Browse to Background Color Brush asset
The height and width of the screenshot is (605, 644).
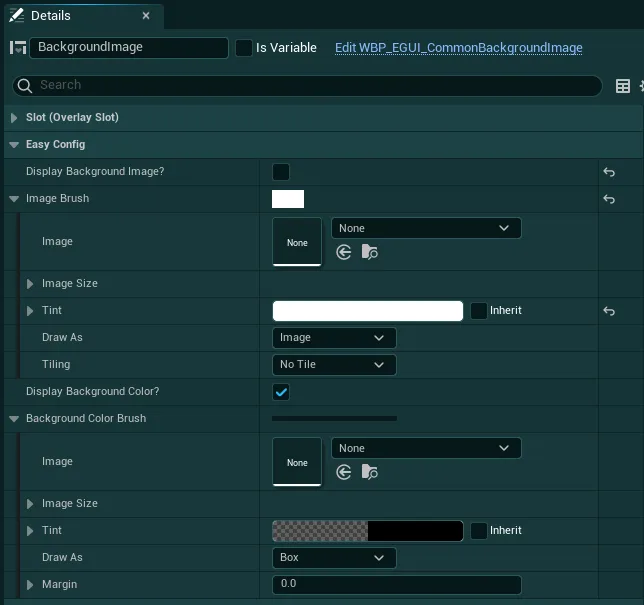click(370, 472)
